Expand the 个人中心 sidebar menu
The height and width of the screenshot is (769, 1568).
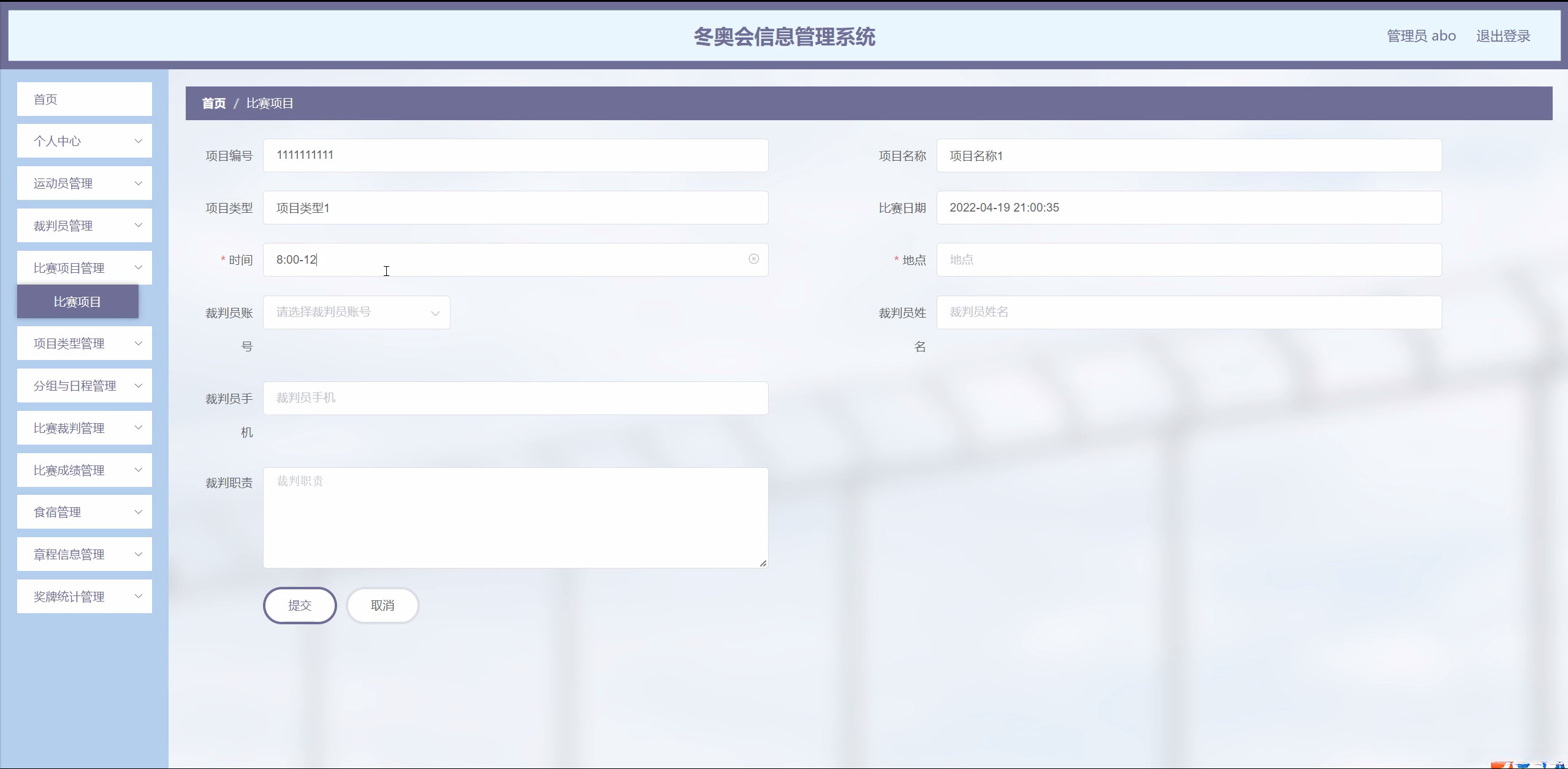pyautogui.click(x=84, y=141)
